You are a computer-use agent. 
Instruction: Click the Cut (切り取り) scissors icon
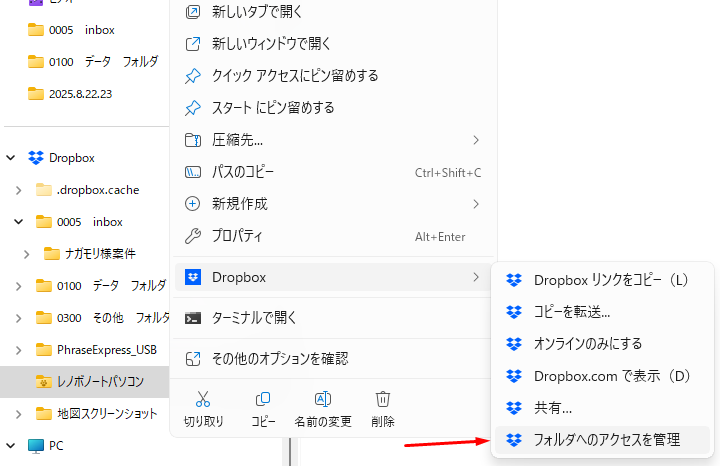coord(203,401)
